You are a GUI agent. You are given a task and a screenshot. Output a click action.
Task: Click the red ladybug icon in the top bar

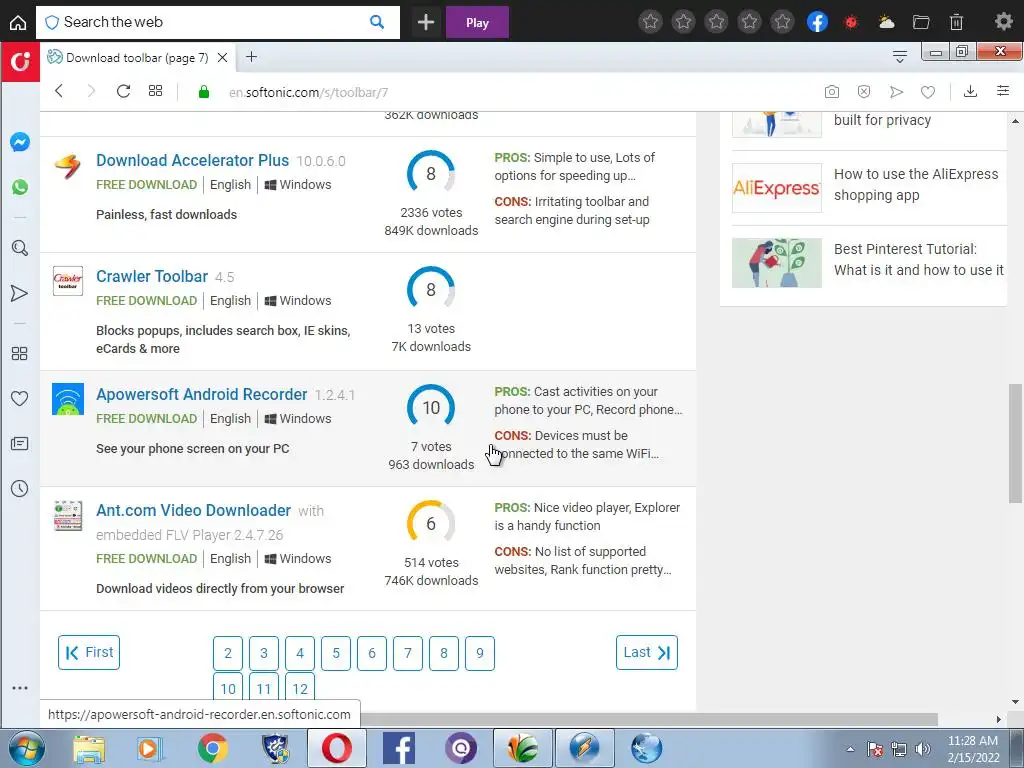point(851,22)
